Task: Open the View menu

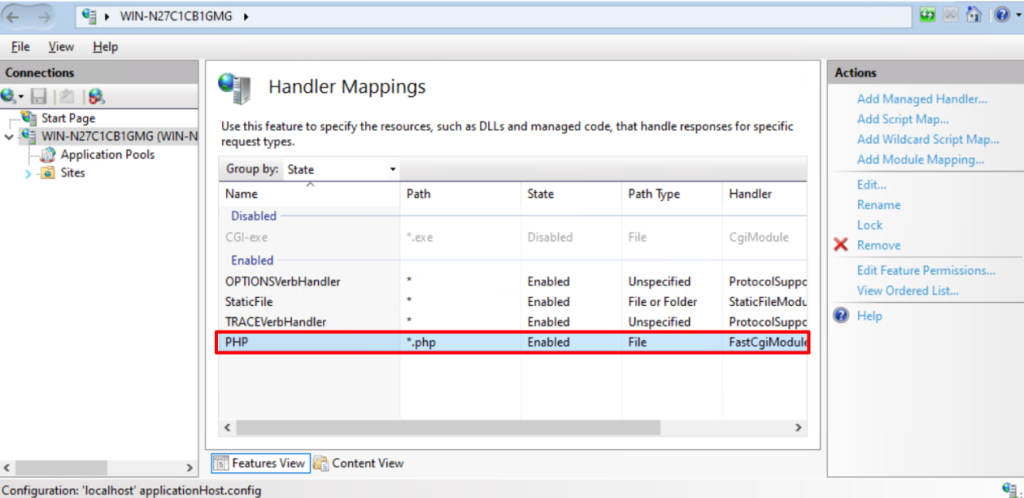Action: coord(61,46)
